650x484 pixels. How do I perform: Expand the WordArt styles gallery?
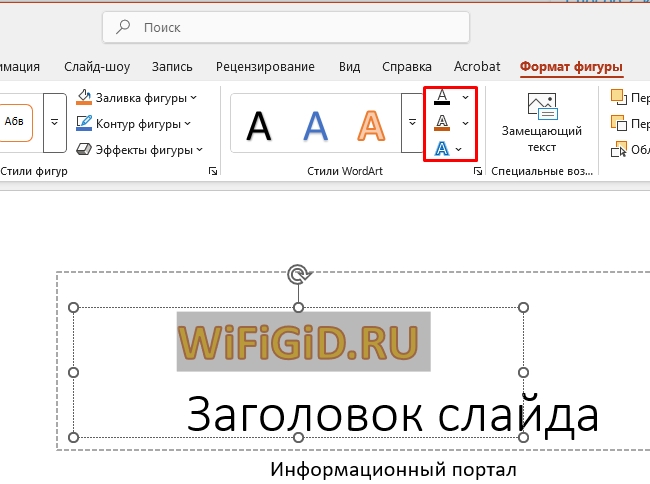[x=412, y=122]
